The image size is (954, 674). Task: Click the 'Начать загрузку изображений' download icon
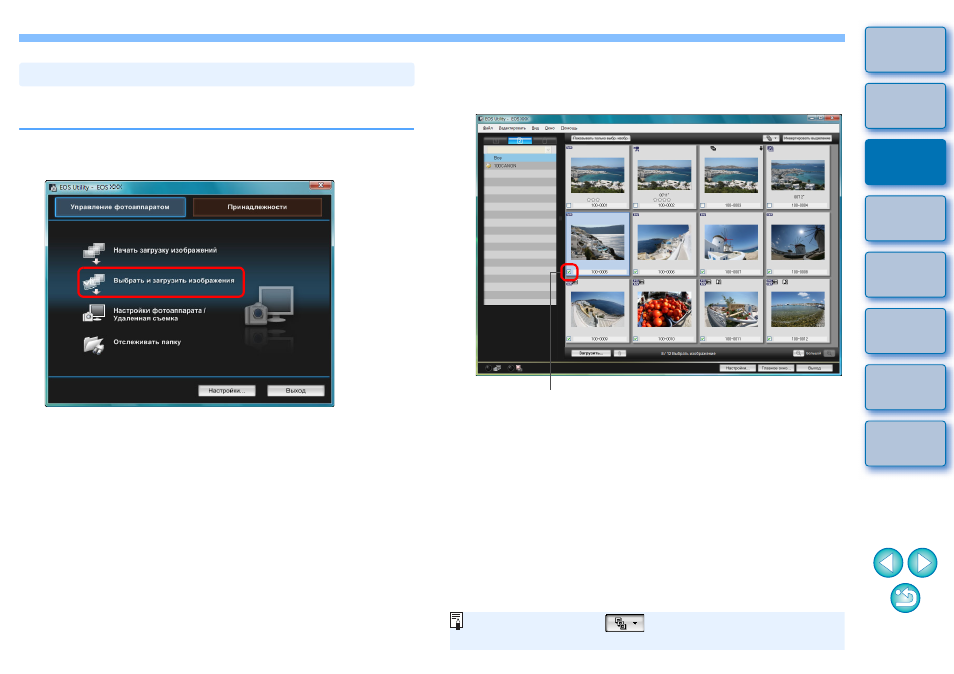pos(94,252)
